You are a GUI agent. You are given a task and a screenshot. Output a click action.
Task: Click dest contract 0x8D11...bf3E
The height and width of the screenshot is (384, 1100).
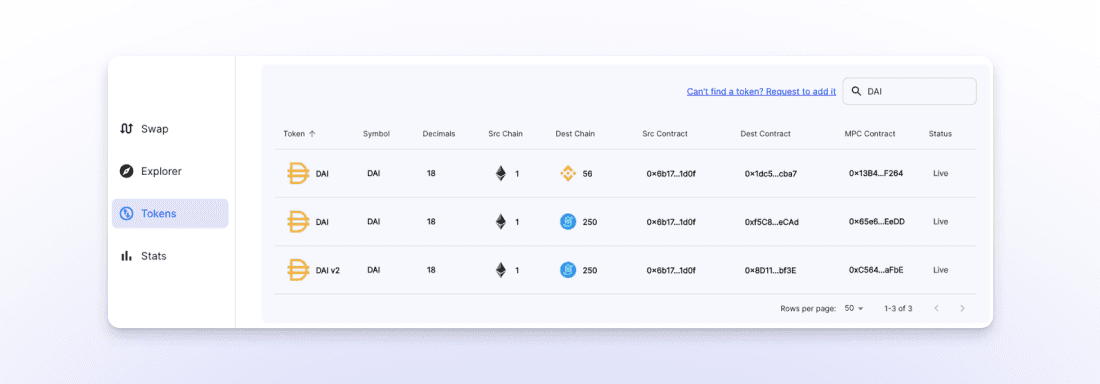pyautogui.click(x=770, y=270)
